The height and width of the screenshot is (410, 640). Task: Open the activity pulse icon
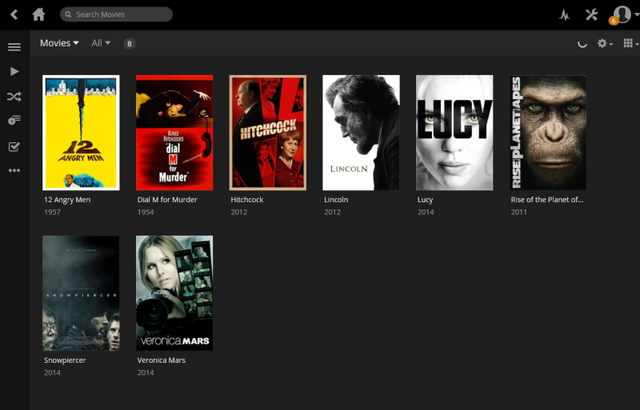point(564,15)
